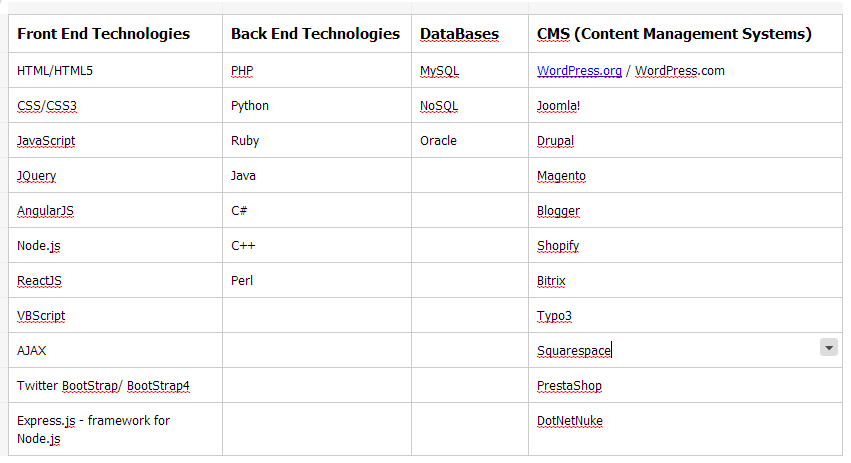851x463 pixels.
Task: Select the PrestaShop cell
Action: pos(685,385)
